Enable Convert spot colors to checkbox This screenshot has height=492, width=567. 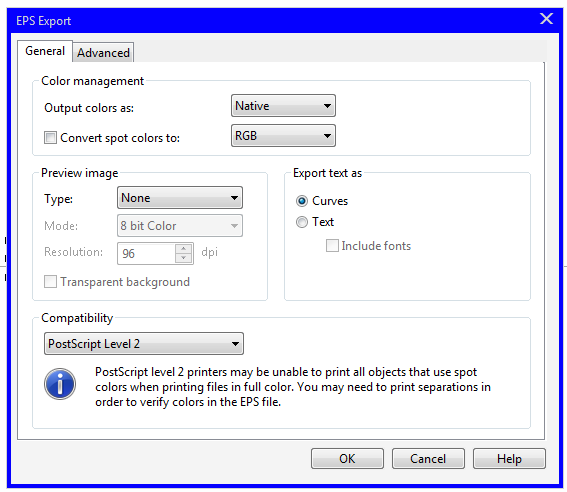click(50, 137)
